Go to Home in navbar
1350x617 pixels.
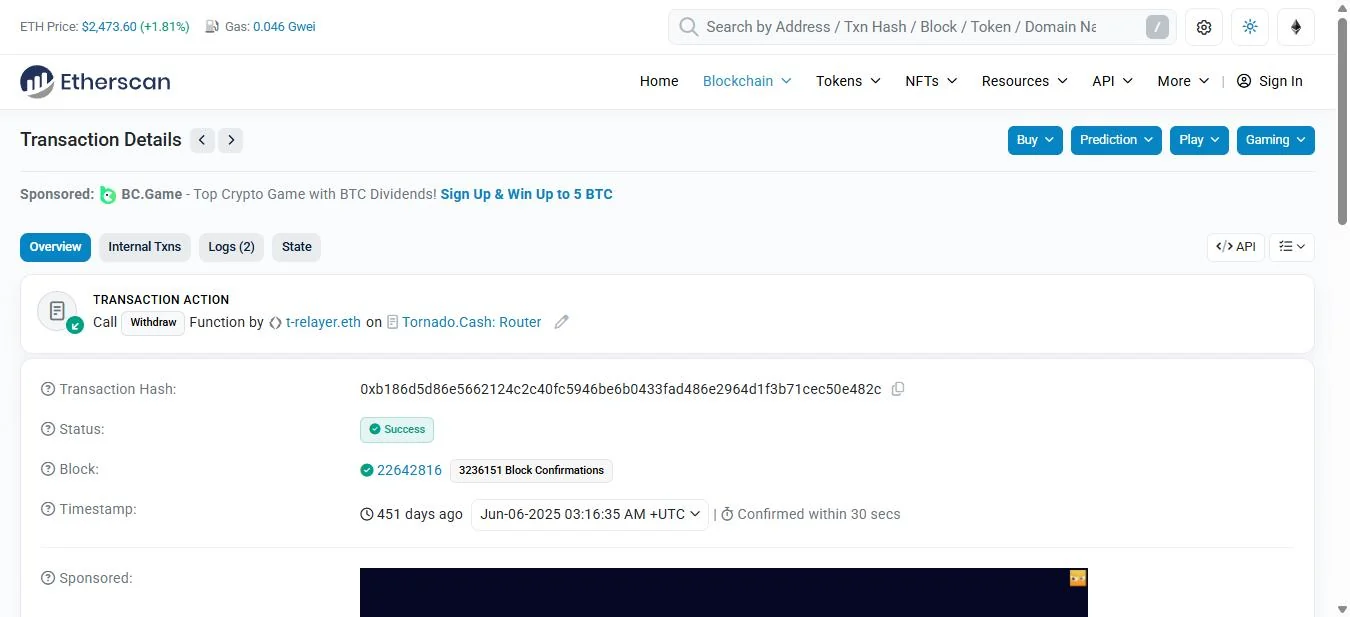coord(659,81)
